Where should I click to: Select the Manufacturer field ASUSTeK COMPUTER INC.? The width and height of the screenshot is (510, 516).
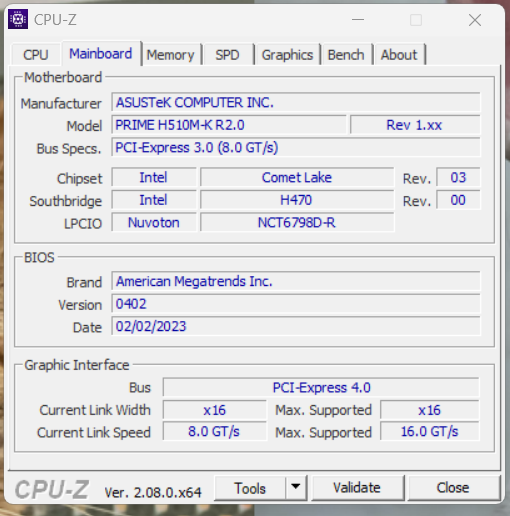tap(296, 102)
